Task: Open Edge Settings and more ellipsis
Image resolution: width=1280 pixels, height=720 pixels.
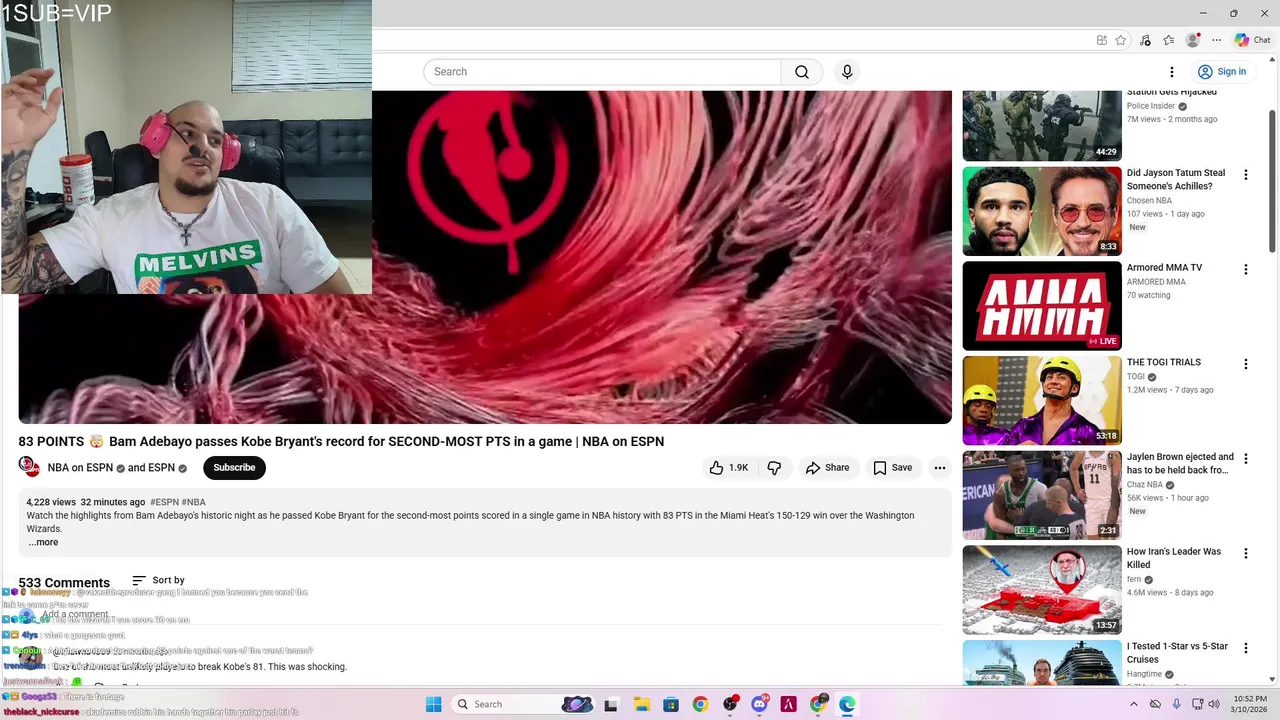Action: [1216, 40]
